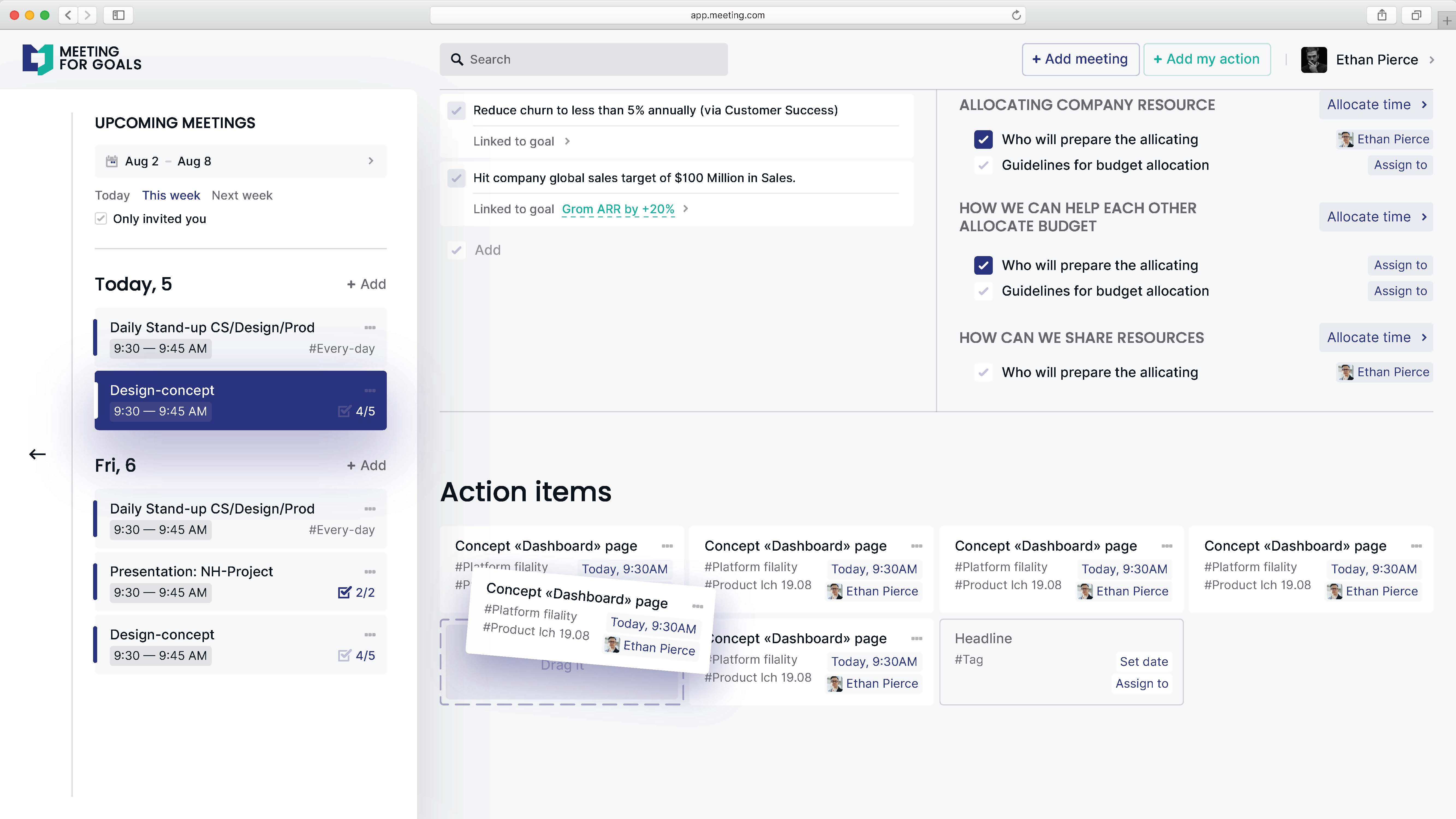Select Today's Daily Stand-up CS/Design/Prod meeting
The height and width of the screenshot is (819, 1456).
240,337
